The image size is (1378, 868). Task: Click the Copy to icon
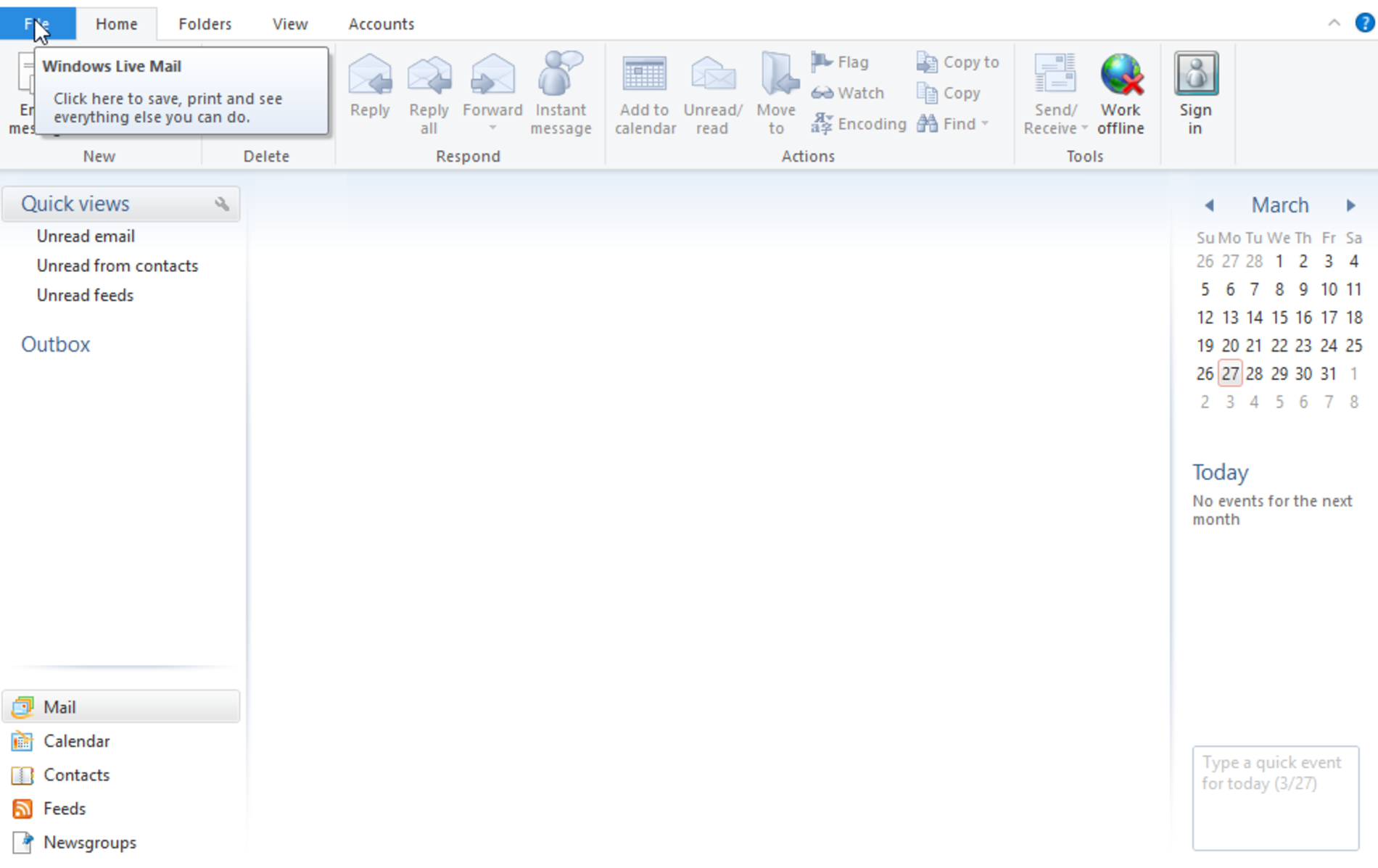927,62
